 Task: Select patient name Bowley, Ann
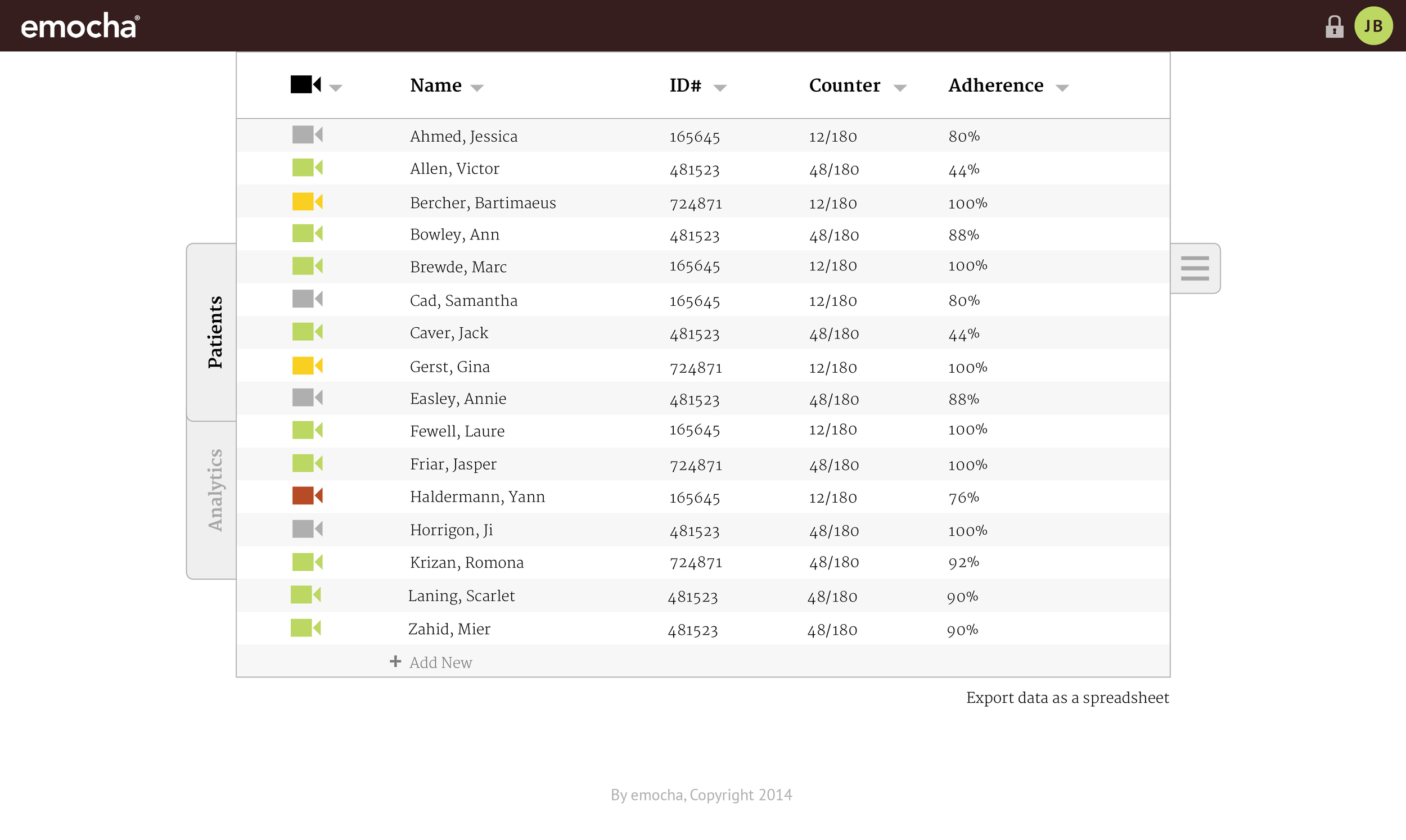(x=454, y=234)
